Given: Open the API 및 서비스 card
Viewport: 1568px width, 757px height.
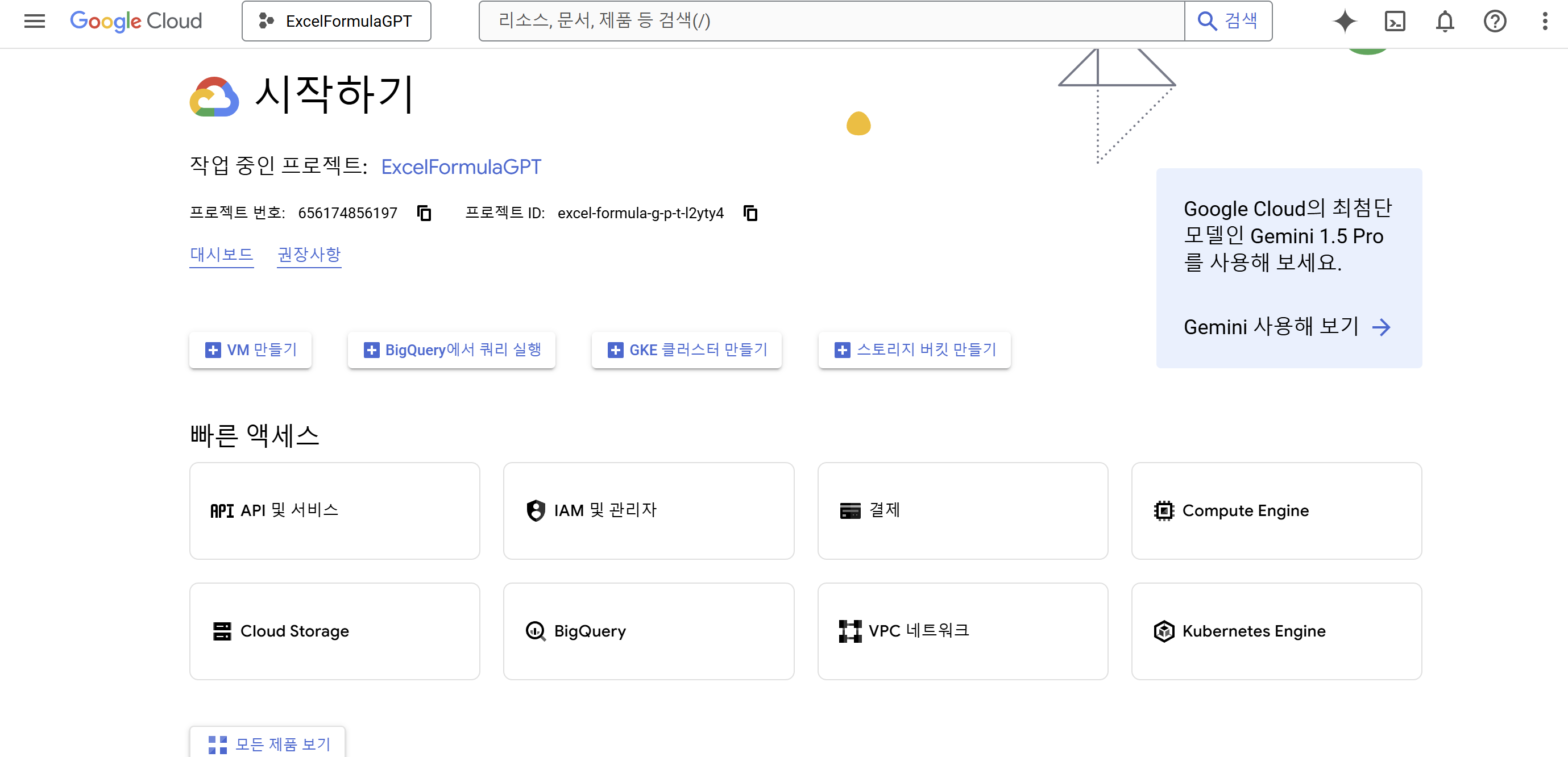Looking at the screenshot, I should (335, 510).
